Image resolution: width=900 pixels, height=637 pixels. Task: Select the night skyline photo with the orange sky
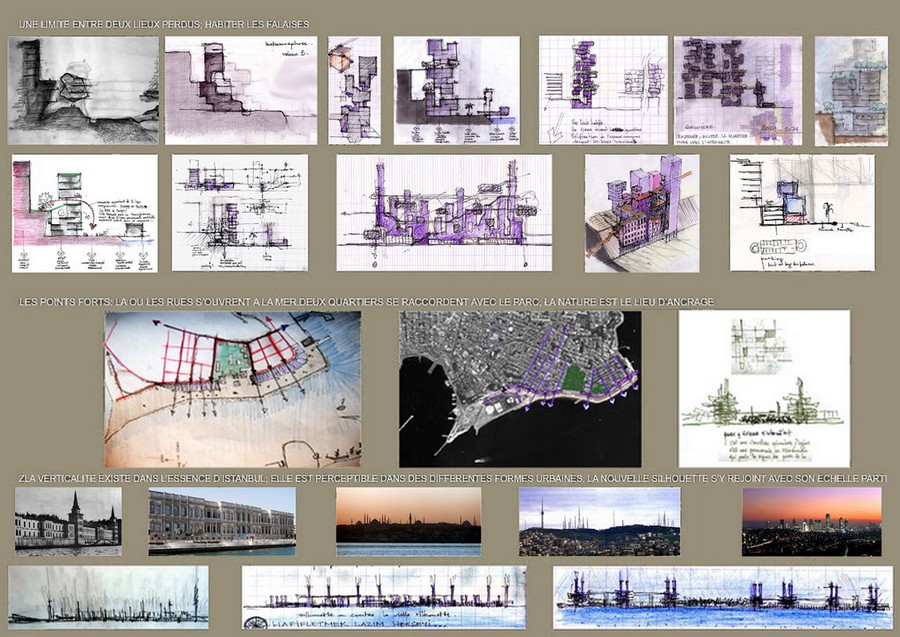812,522
